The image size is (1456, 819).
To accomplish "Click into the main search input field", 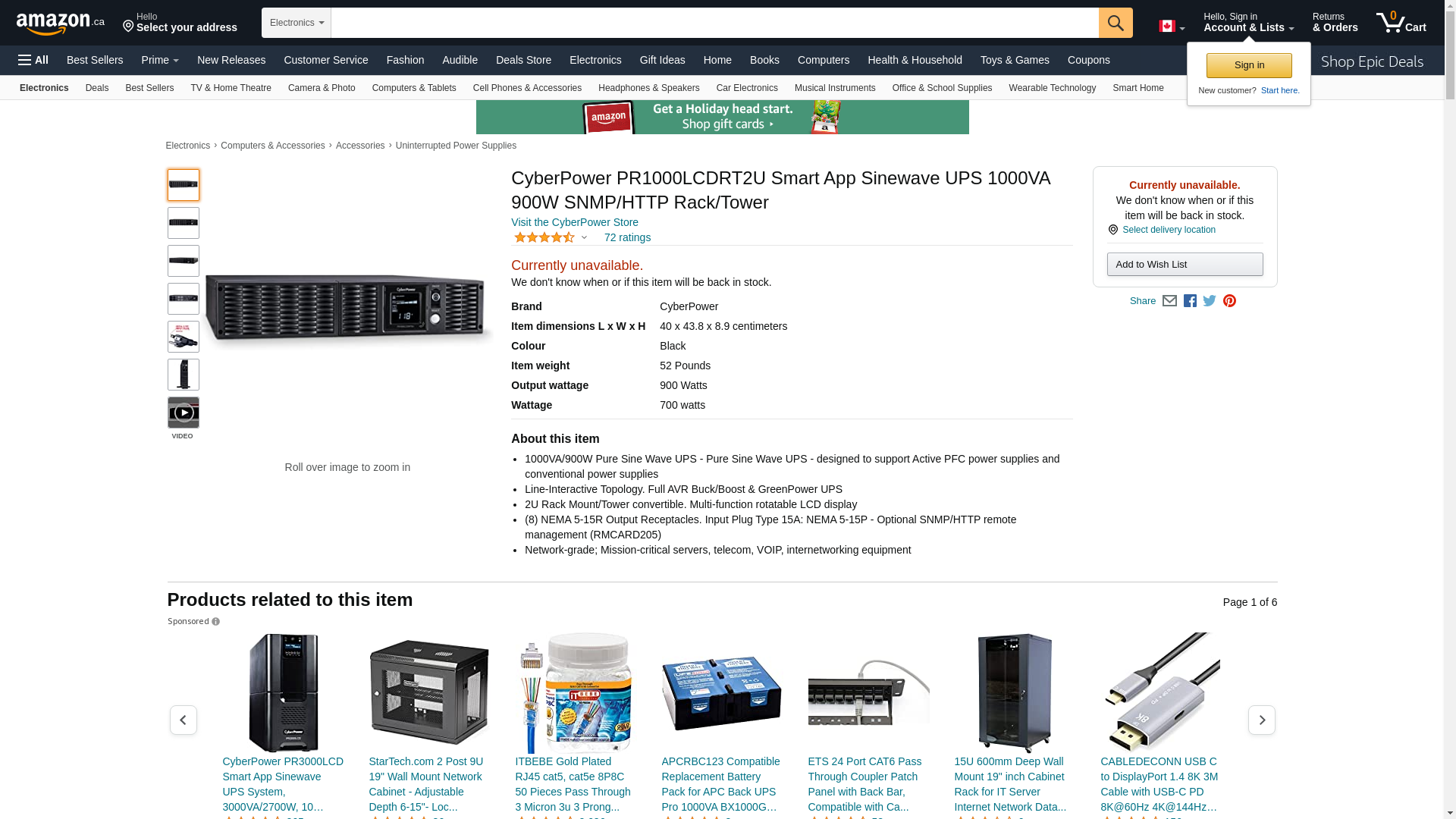I will (x=714, y=23).
